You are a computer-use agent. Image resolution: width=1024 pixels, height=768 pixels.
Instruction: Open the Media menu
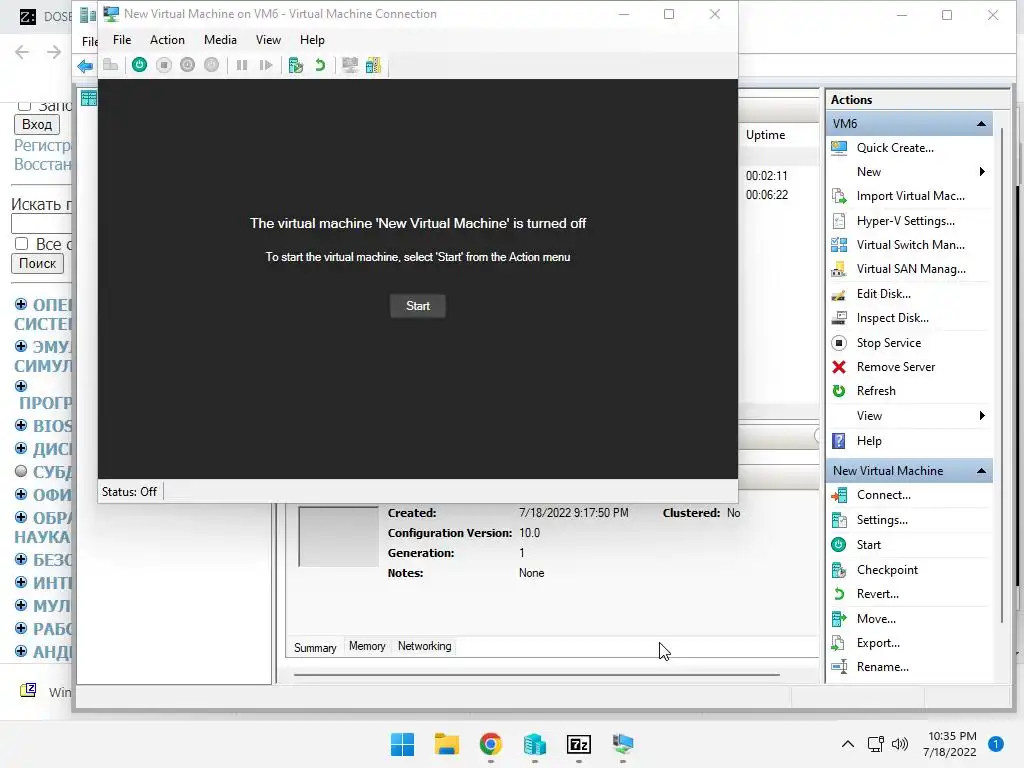(x=220, y=40)
